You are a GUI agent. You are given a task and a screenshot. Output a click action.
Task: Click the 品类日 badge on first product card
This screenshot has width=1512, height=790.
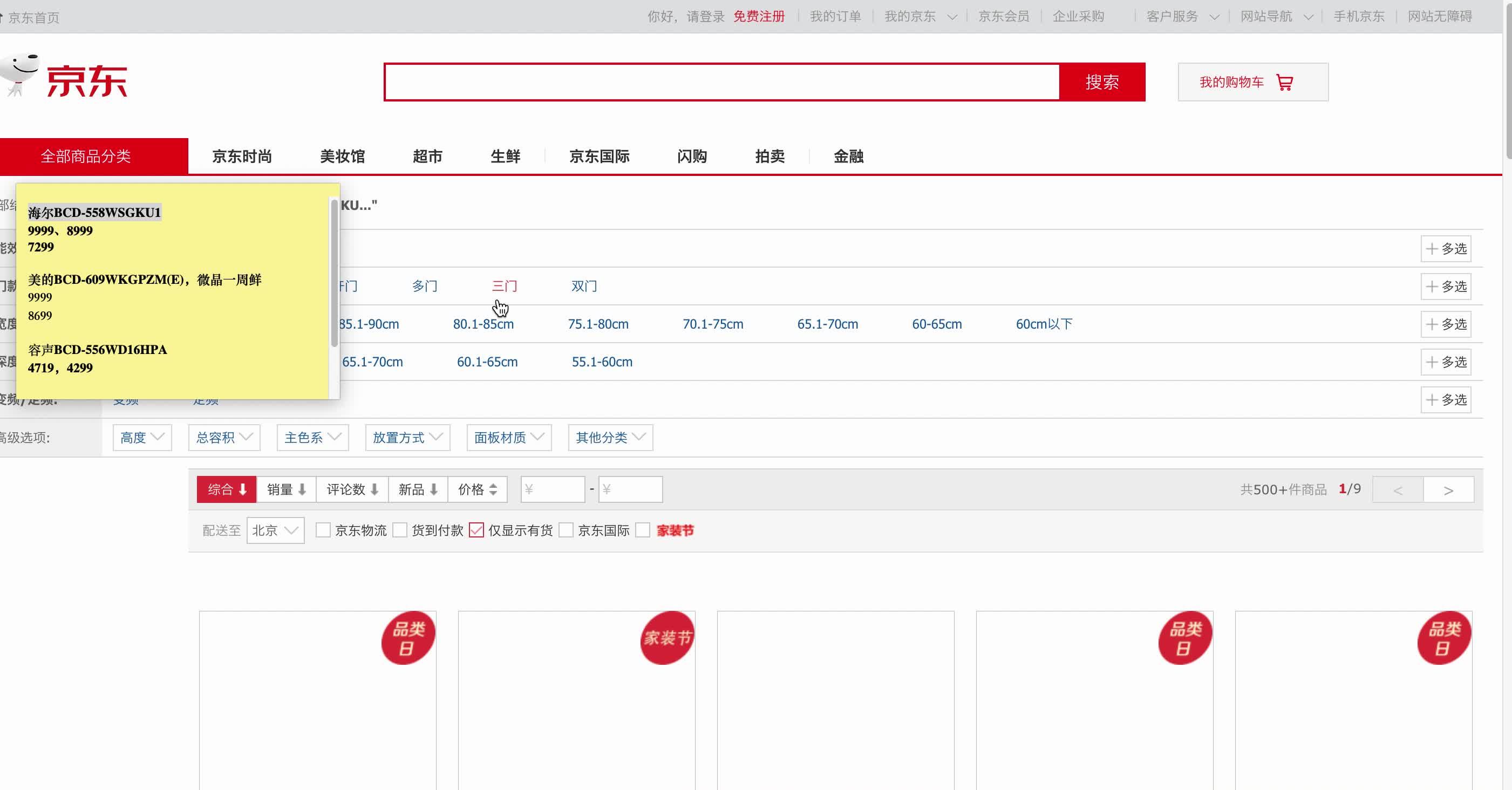pyautogui.click(x=408, y=638)
